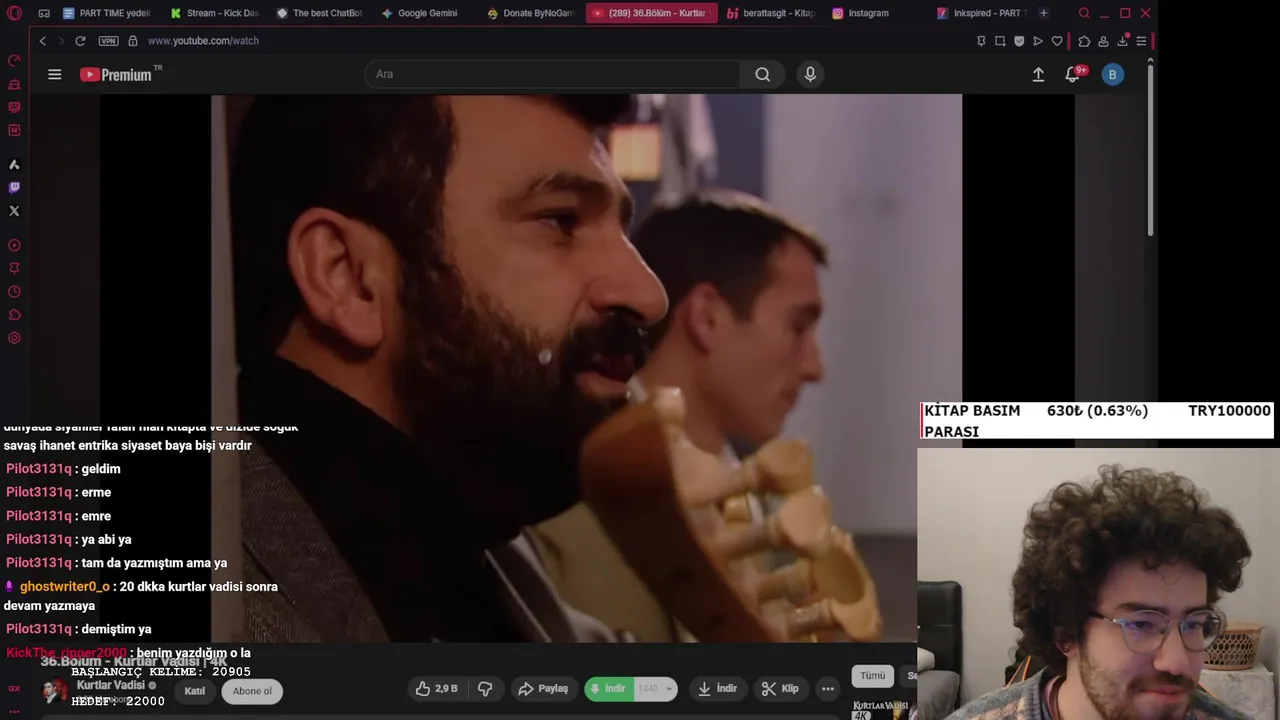Open the extensions cube icon
The image size is (1280, 720).
(1084, 41)
